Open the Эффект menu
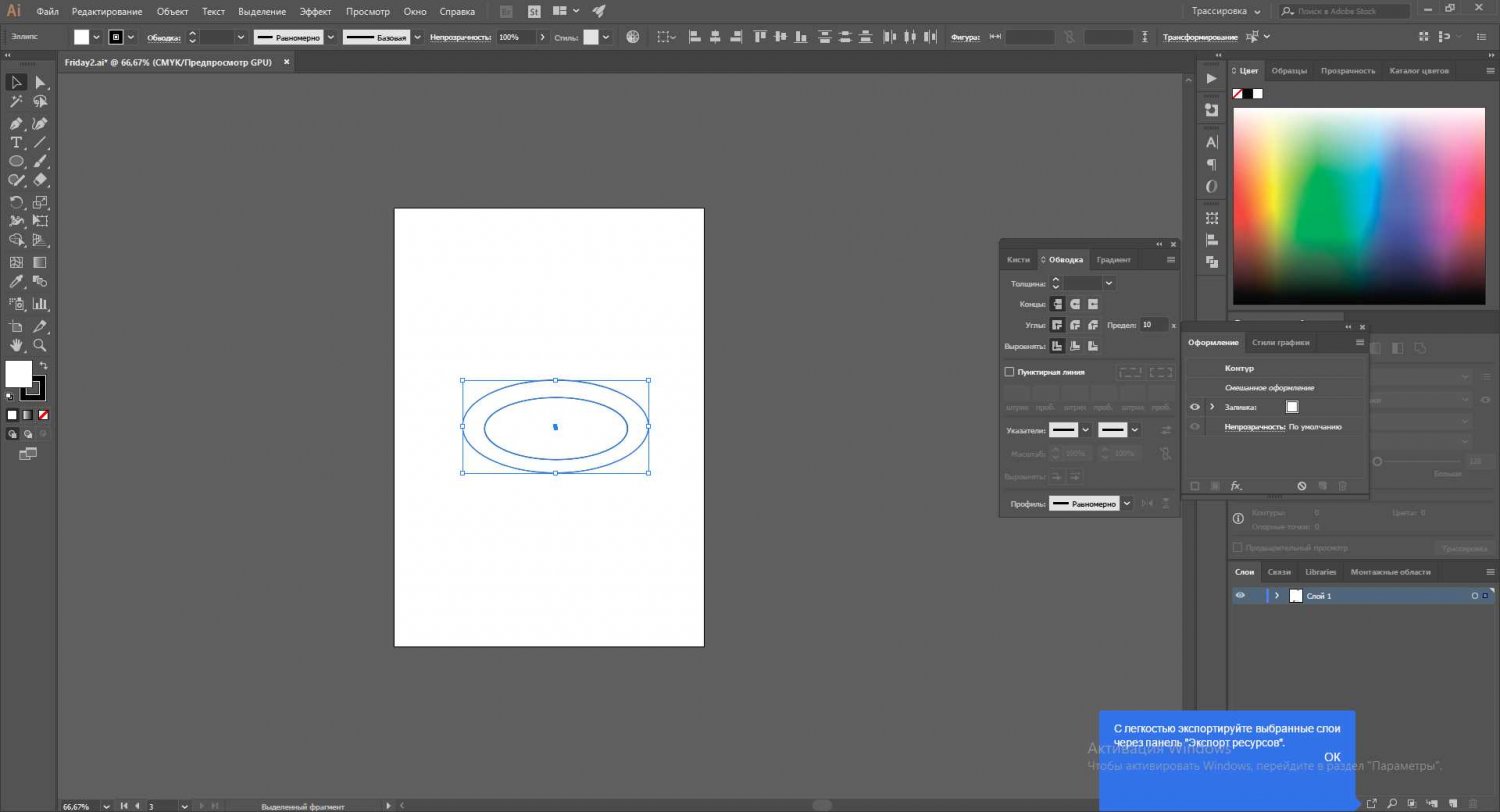This screenshot has height=812, width=1500. coord(315,12)
